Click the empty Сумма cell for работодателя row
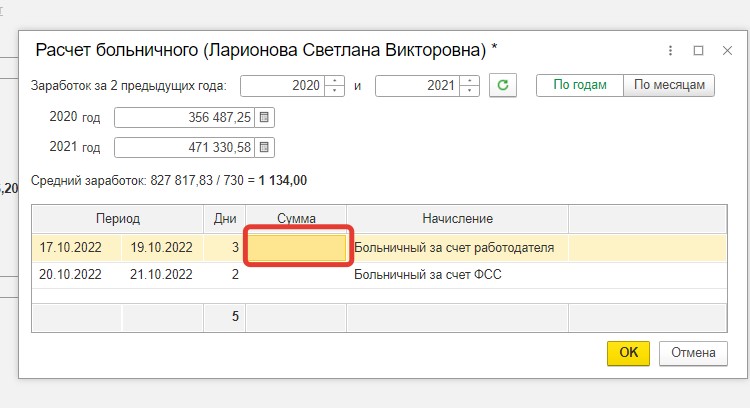This screenshot has width=750, height=408. (297, 247)
